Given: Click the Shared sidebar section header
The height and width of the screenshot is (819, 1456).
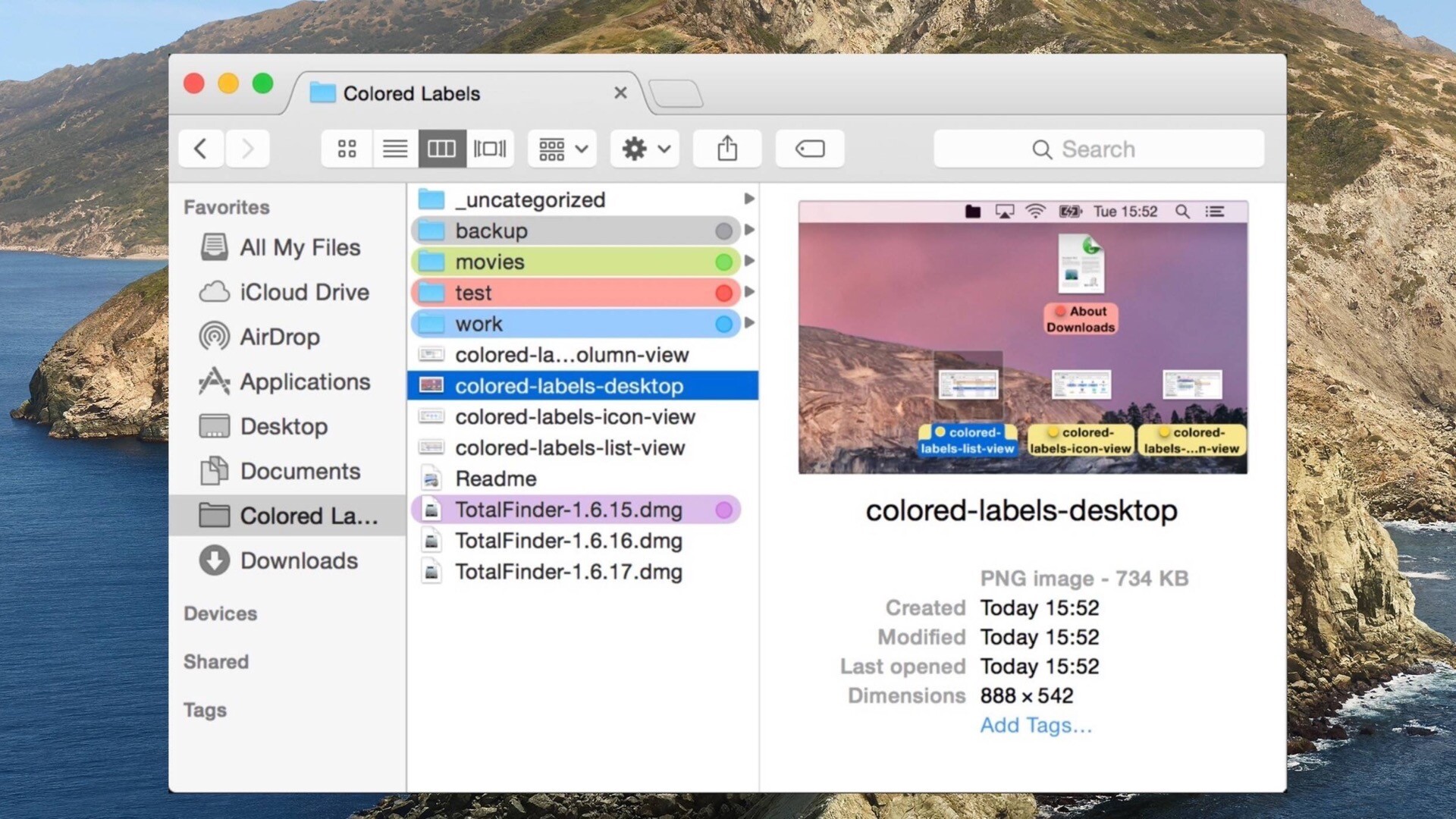Looking at the screenshot, I should pos(216,662).
